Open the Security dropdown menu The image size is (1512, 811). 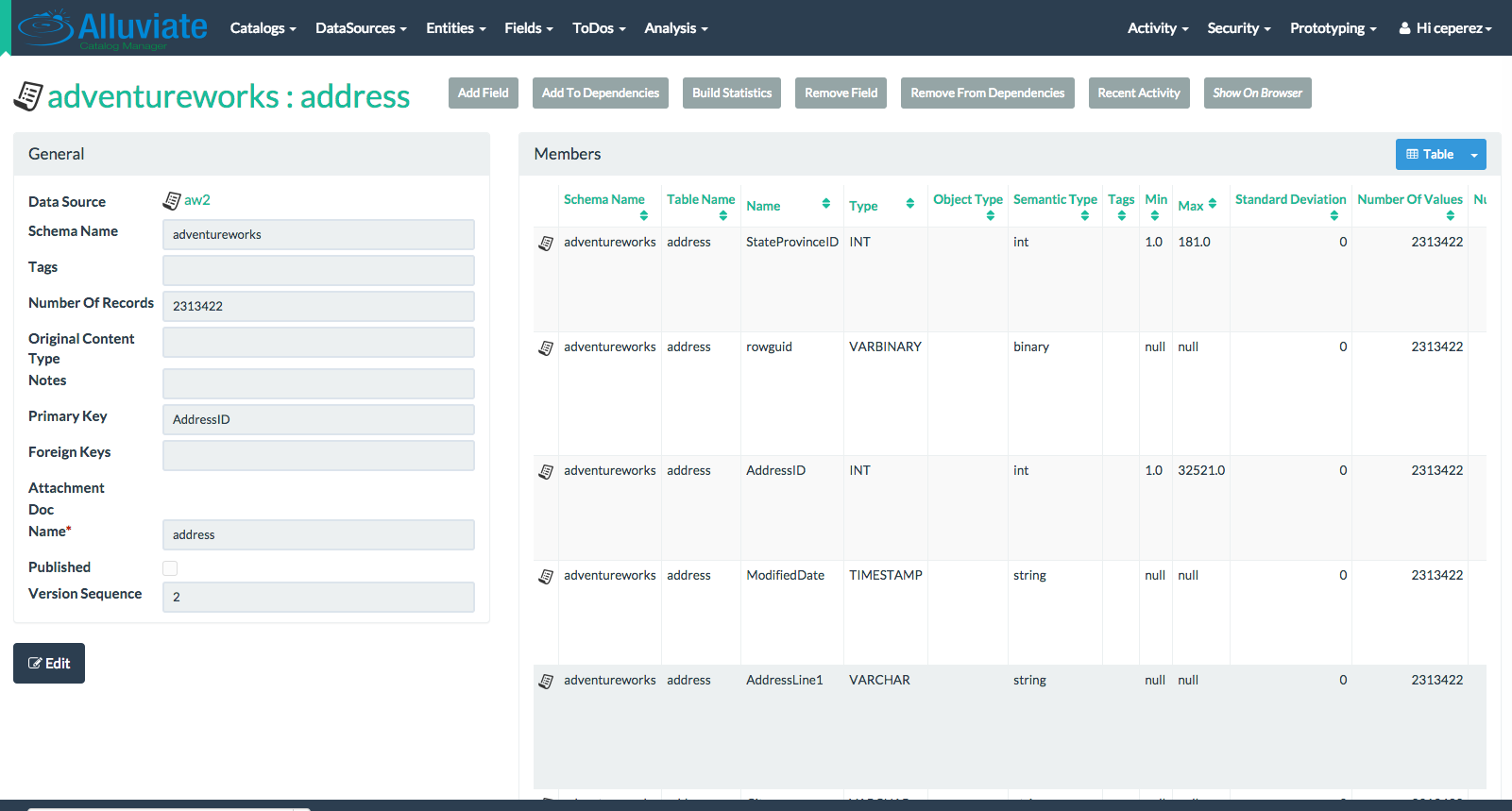pos(1239,28)
